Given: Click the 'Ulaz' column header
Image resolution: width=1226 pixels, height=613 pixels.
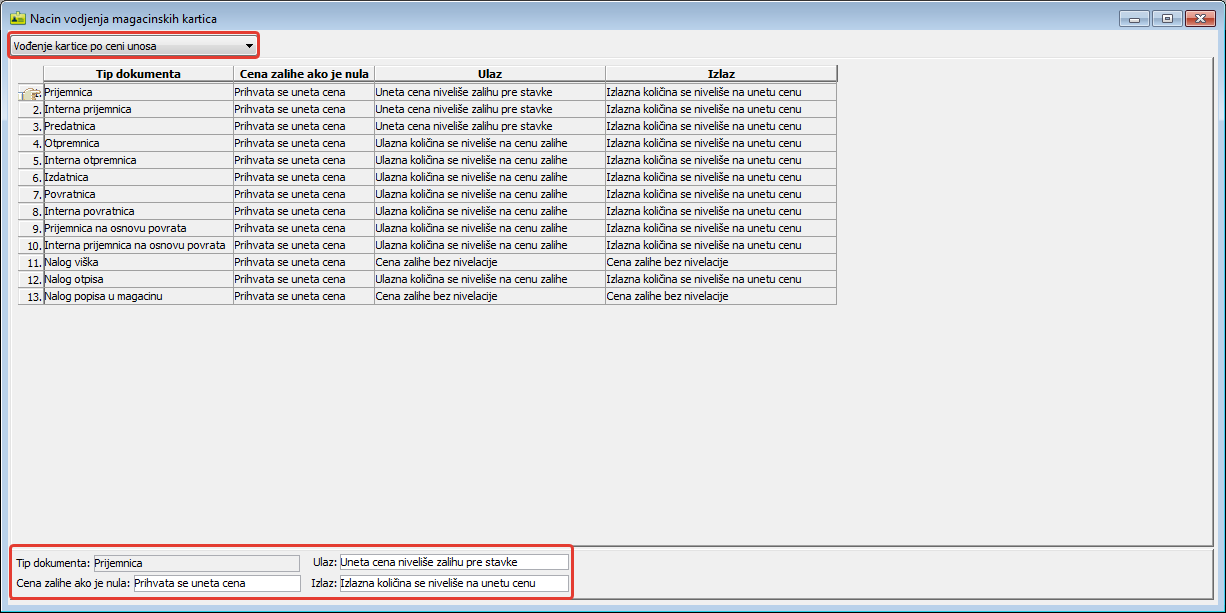Looking at the screenshot, I should (x=489, y=74).
